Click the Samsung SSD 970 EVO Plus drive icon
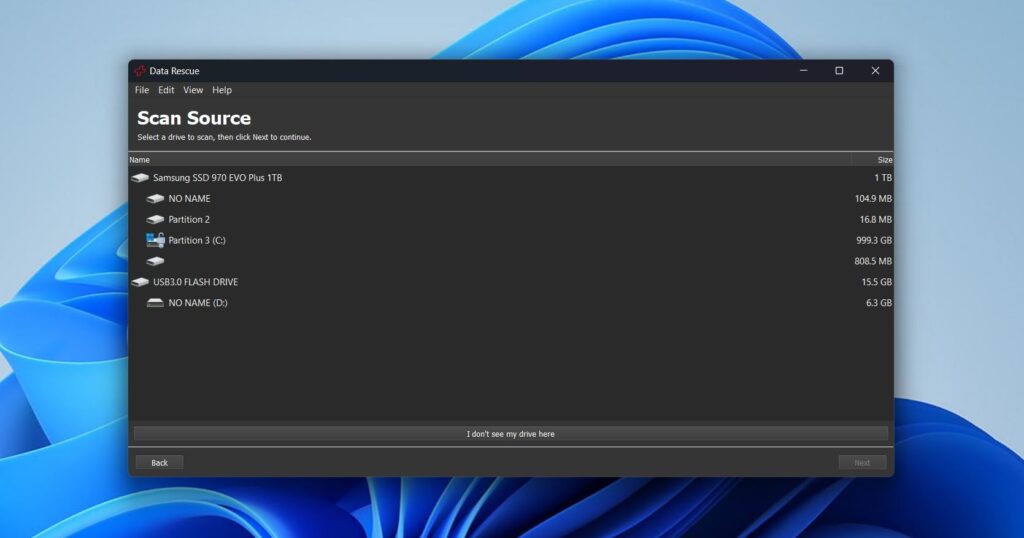Image resolution: width=1024 pixels, height=538 pixels. (140, 178)
